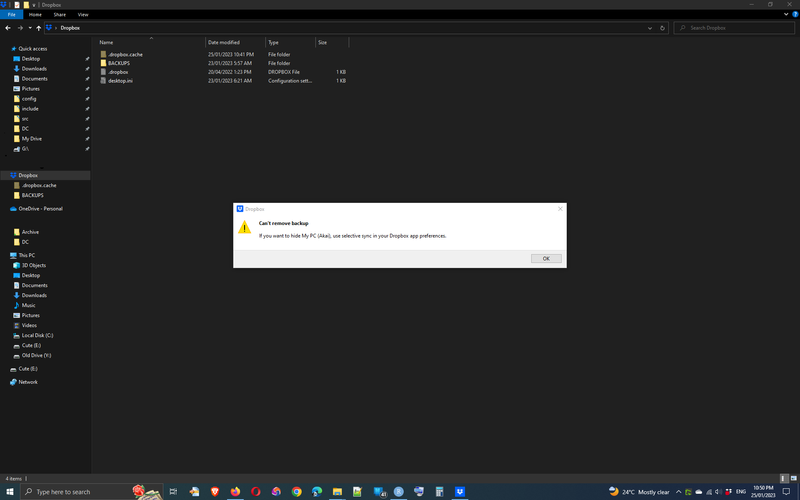Viewport: 800px width, 500px height.
Task: Click OK in the Dropbox dialog
Action: (x=546, y=258)
